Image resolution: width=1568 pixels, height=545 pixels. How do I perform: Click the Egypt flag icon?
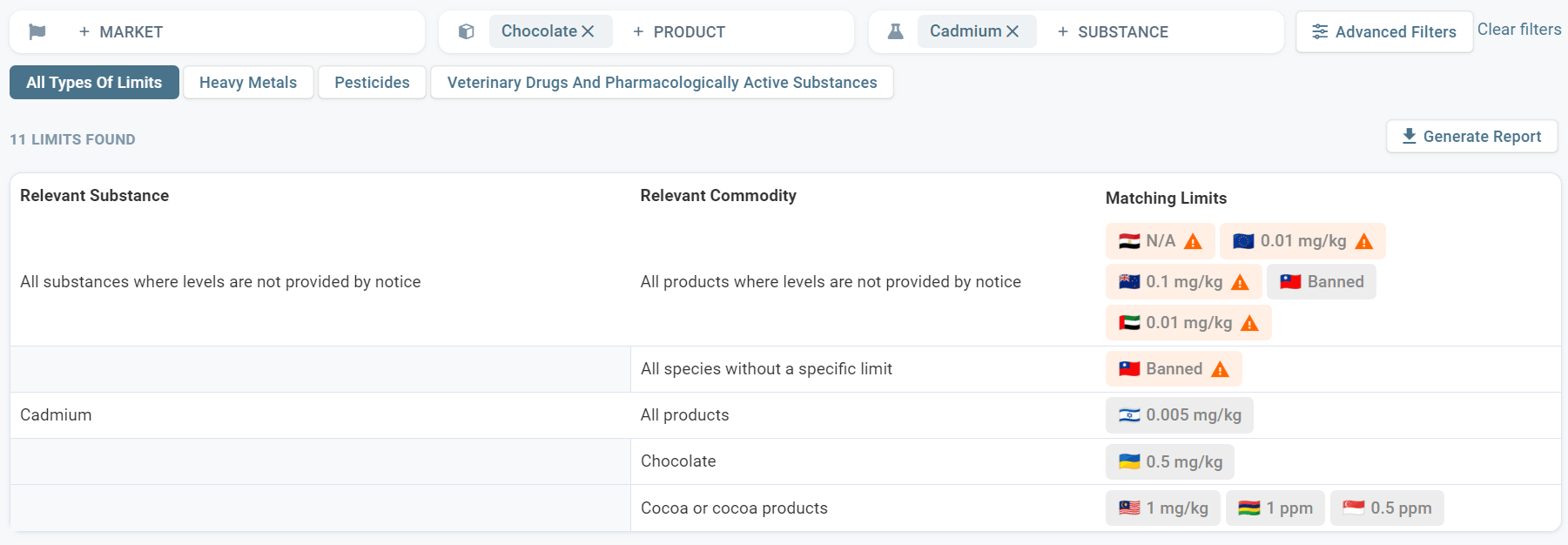[1129, 241]
